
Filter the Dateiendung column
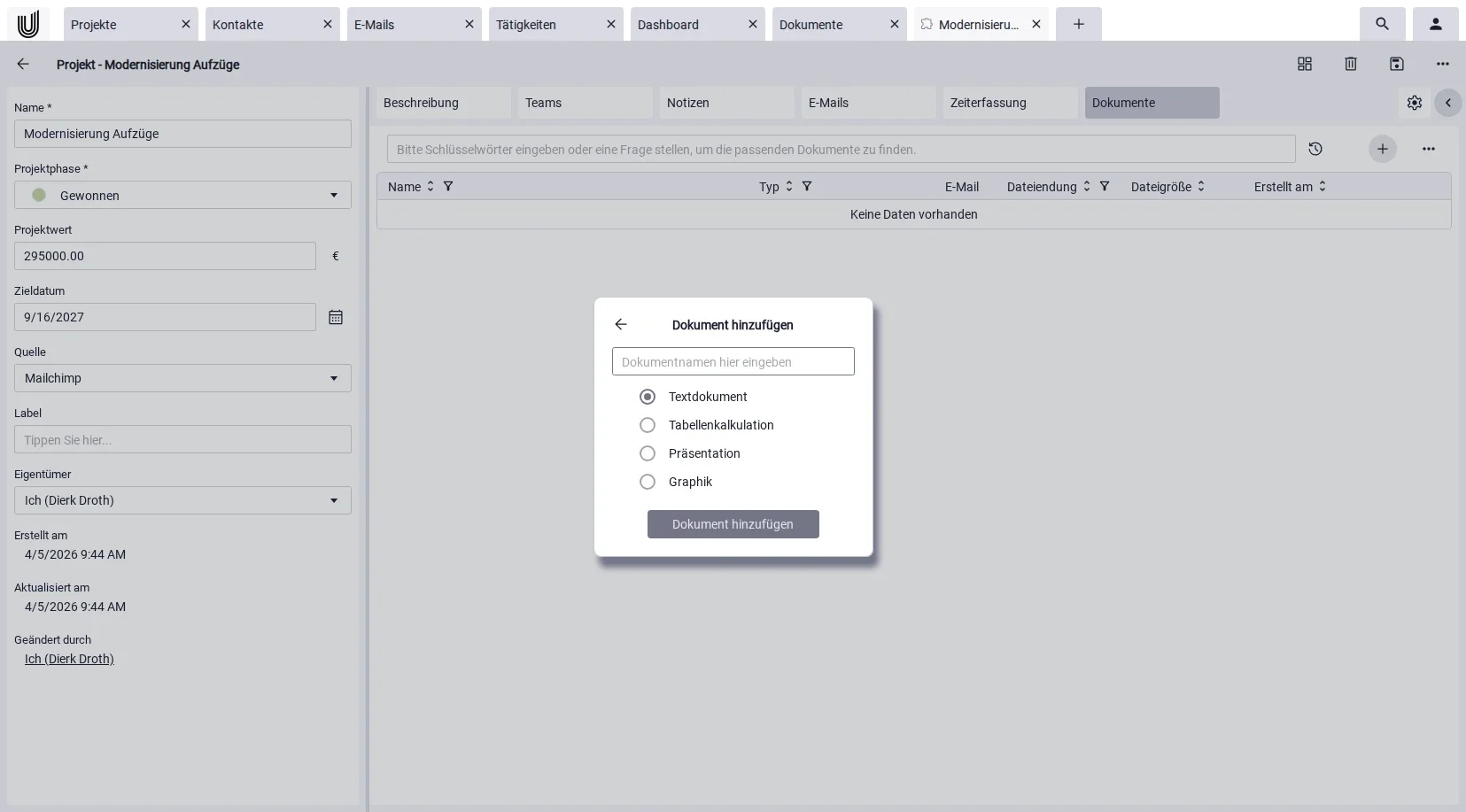pyautogui.click(x=1105, y=186)
